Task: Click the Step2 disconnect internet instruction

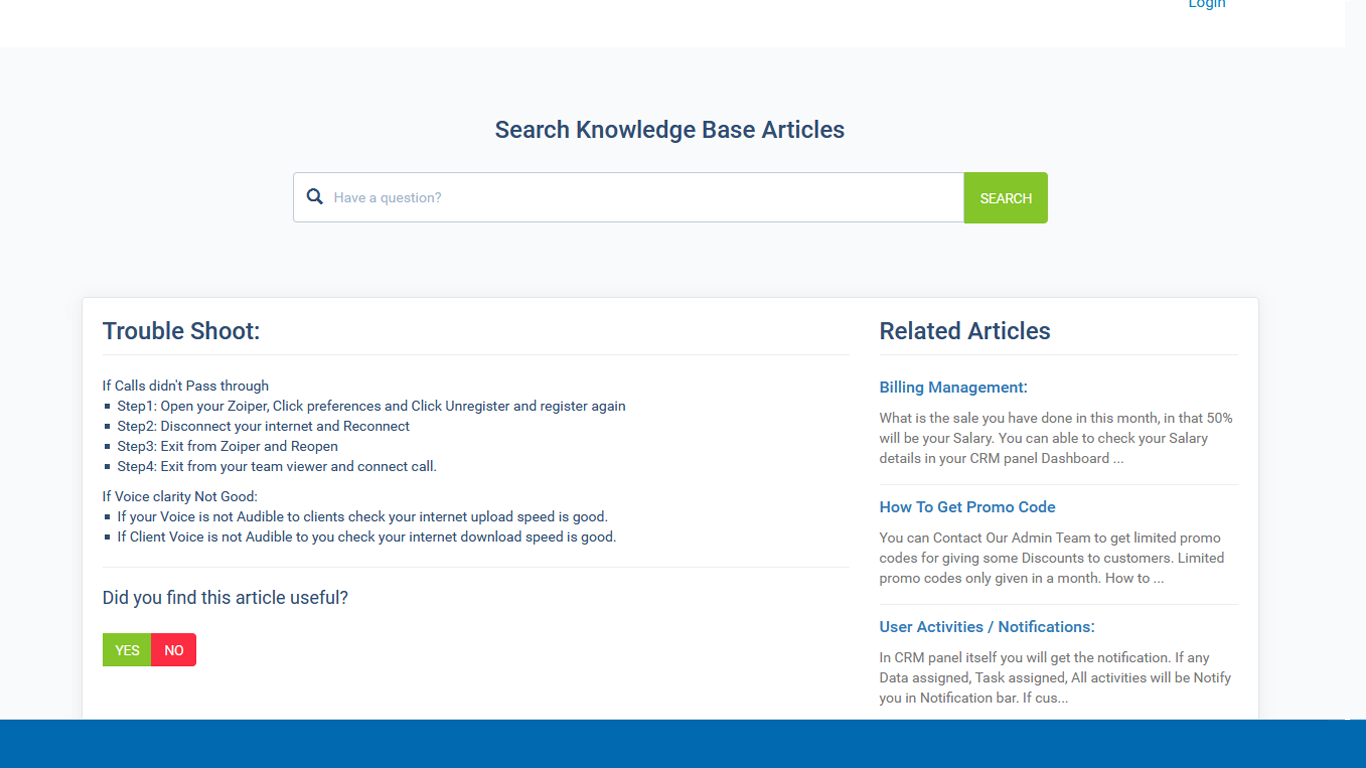Action: point(263,426)
